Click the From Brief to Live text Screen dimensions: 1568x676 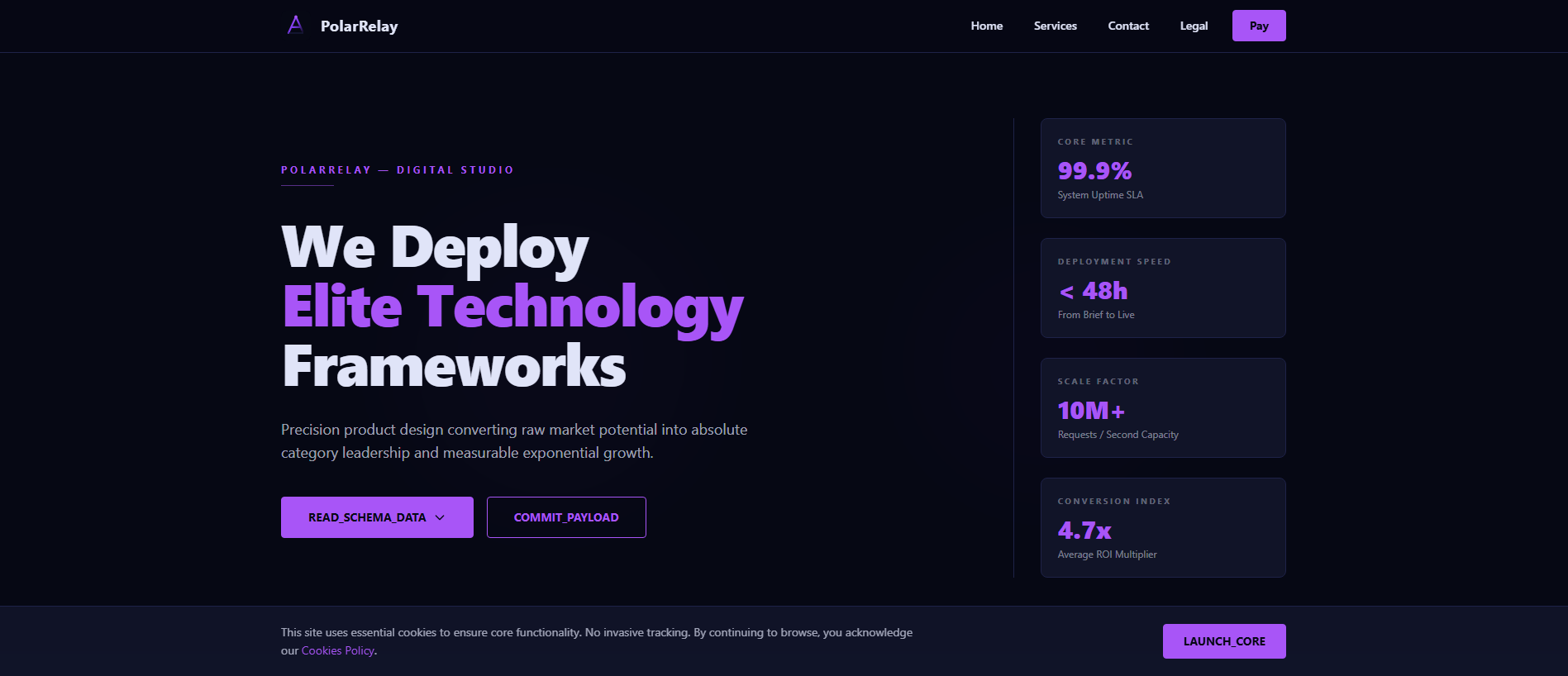[x=1096, y=315]
